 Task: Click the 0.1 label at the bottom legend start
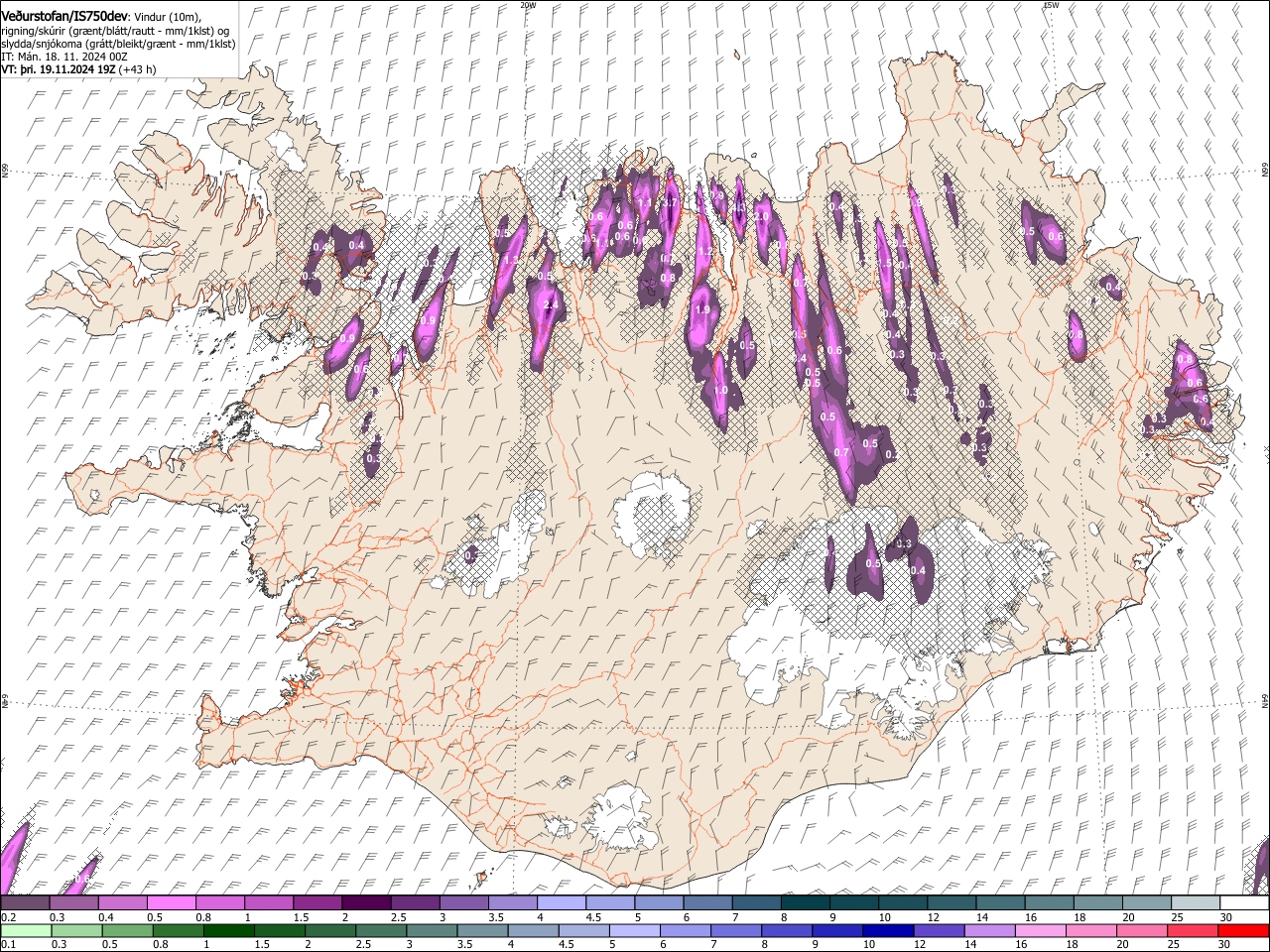coord(7,944)
